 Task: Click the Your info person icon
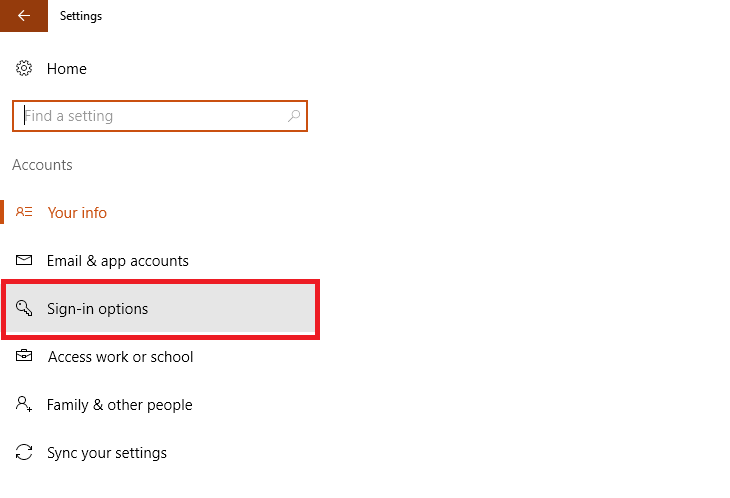[25, 213]
